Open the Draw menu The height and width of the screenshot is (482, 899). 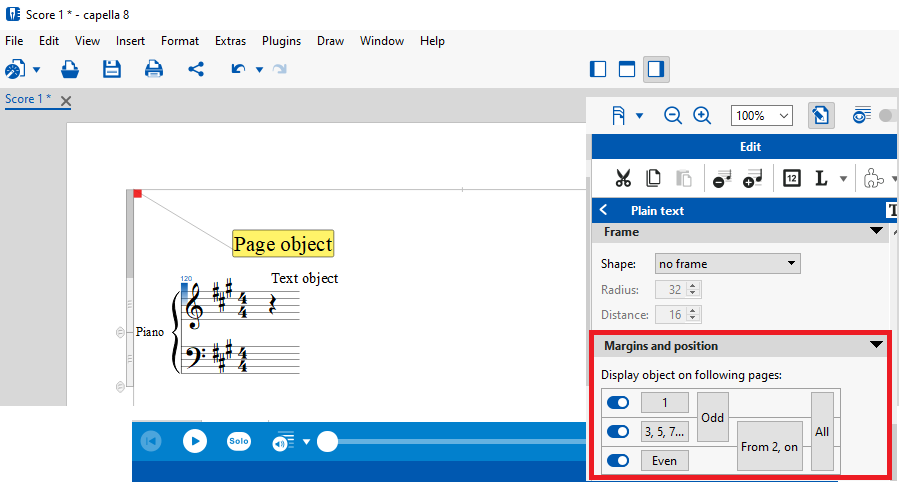pos(330,41)
